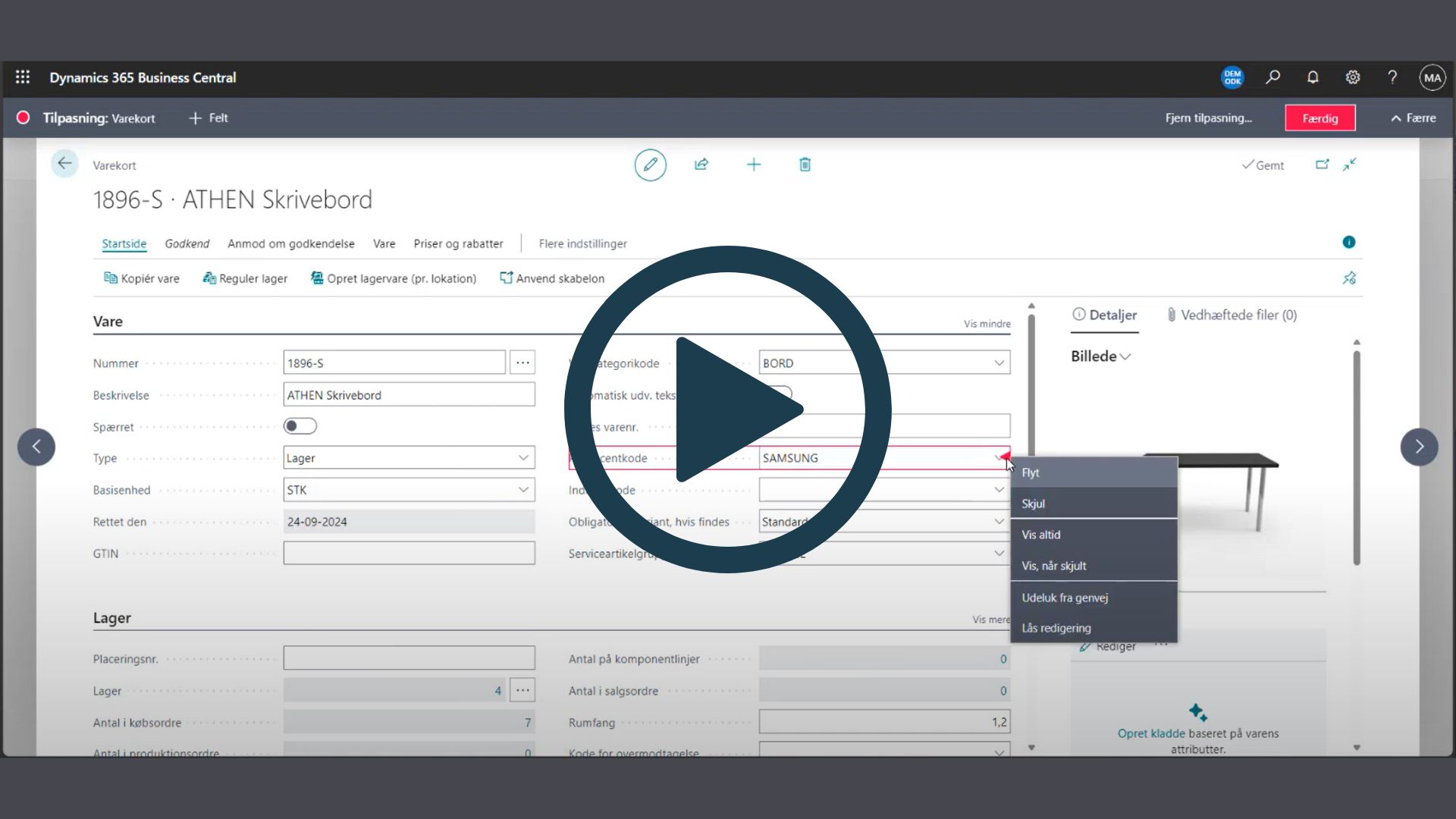Click the MA user avatar
The image size is (1456, 819).
coord(1432,77)
